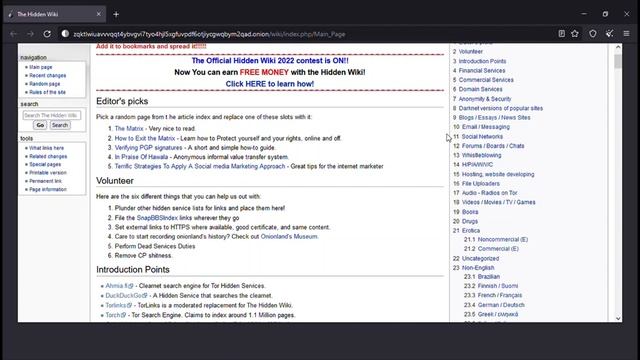Jump to Non-English section

tap(478, 268)
